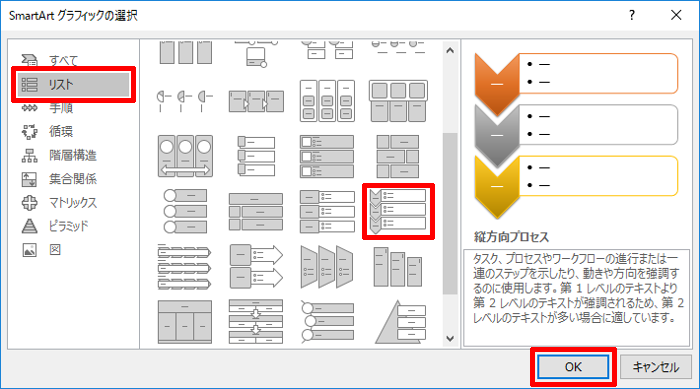The image size is (700, 389).
Task: Select the stacked chevron arrows list layout
Action: (x=184, y=267)
